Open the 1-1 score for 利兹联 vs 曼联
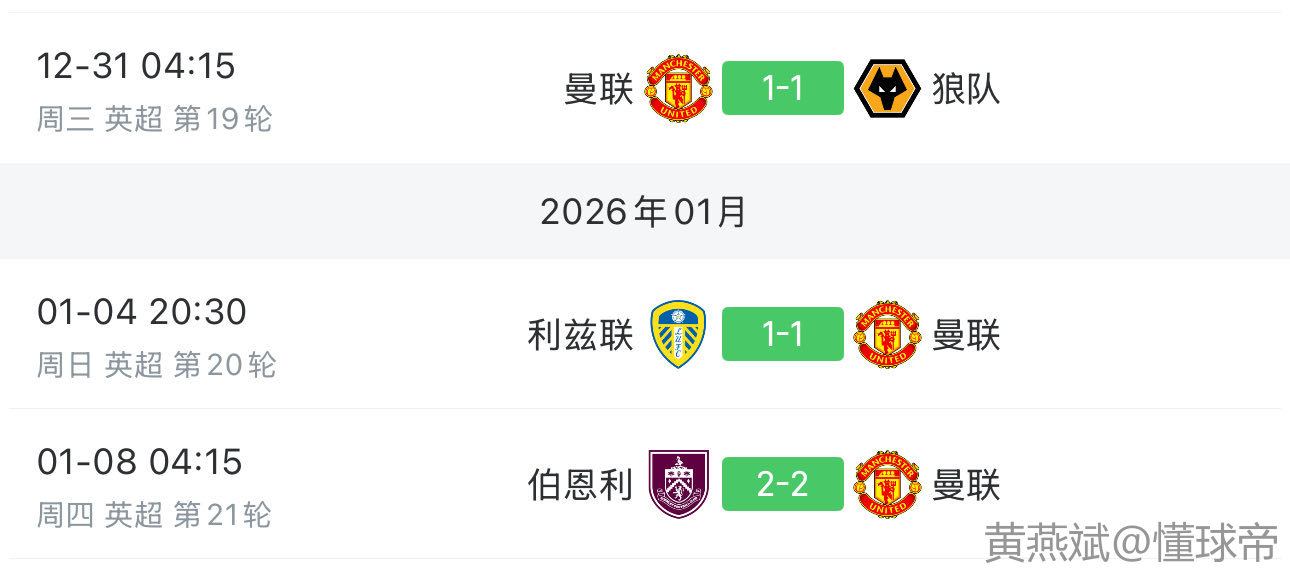 (x=782, y=335)
